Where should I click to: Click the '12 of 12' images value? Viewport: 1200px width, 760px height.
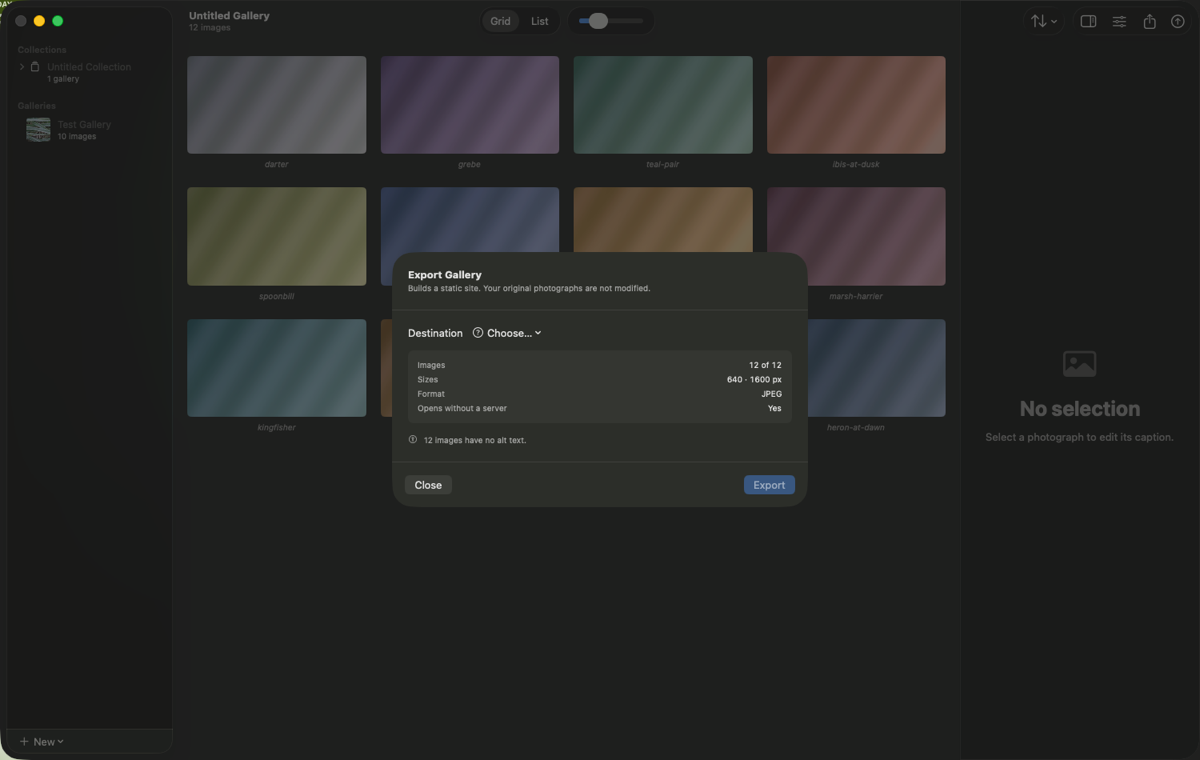click(765, 365)
